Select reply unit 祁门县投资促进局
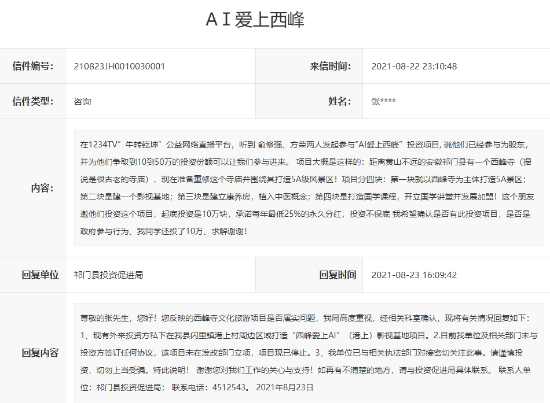Viewport: 550px width, 403px height. pos(108,275)
